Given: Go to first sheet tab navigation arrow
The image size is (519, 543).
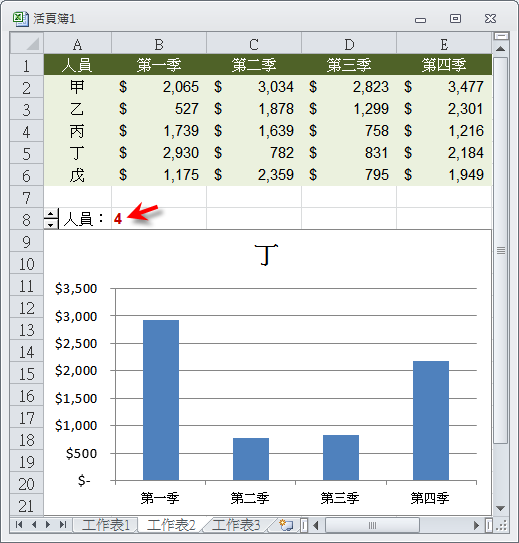Looking at the screenshot, I should pos(19,525).
